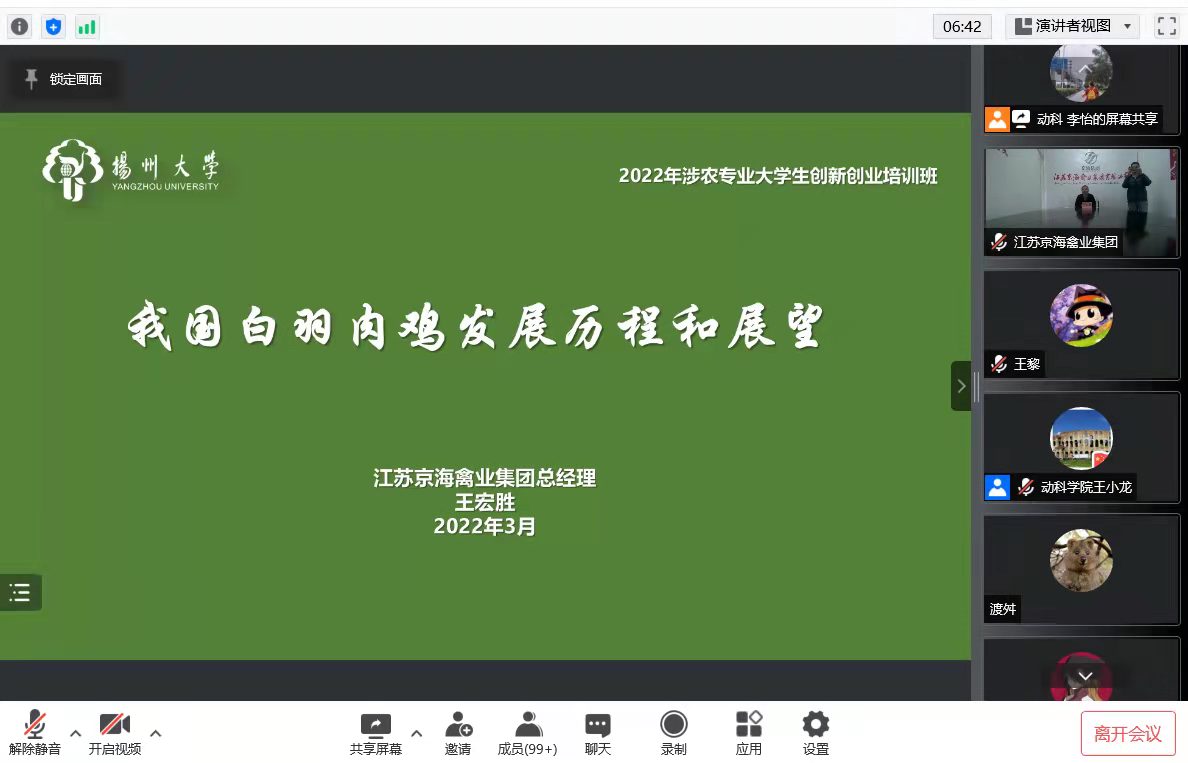This screenshot has height=763, width=1188.
Task: Leave the meeting via 离开会议
Action: pyautogui.click(x=1128, y=733)
